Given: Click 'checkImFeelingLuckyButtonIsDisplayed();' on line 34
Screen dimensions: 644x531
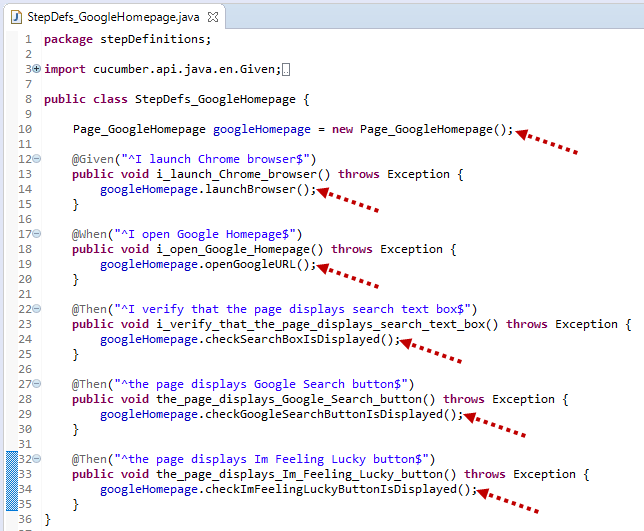Looking at the screenshot, I should 341,490.
